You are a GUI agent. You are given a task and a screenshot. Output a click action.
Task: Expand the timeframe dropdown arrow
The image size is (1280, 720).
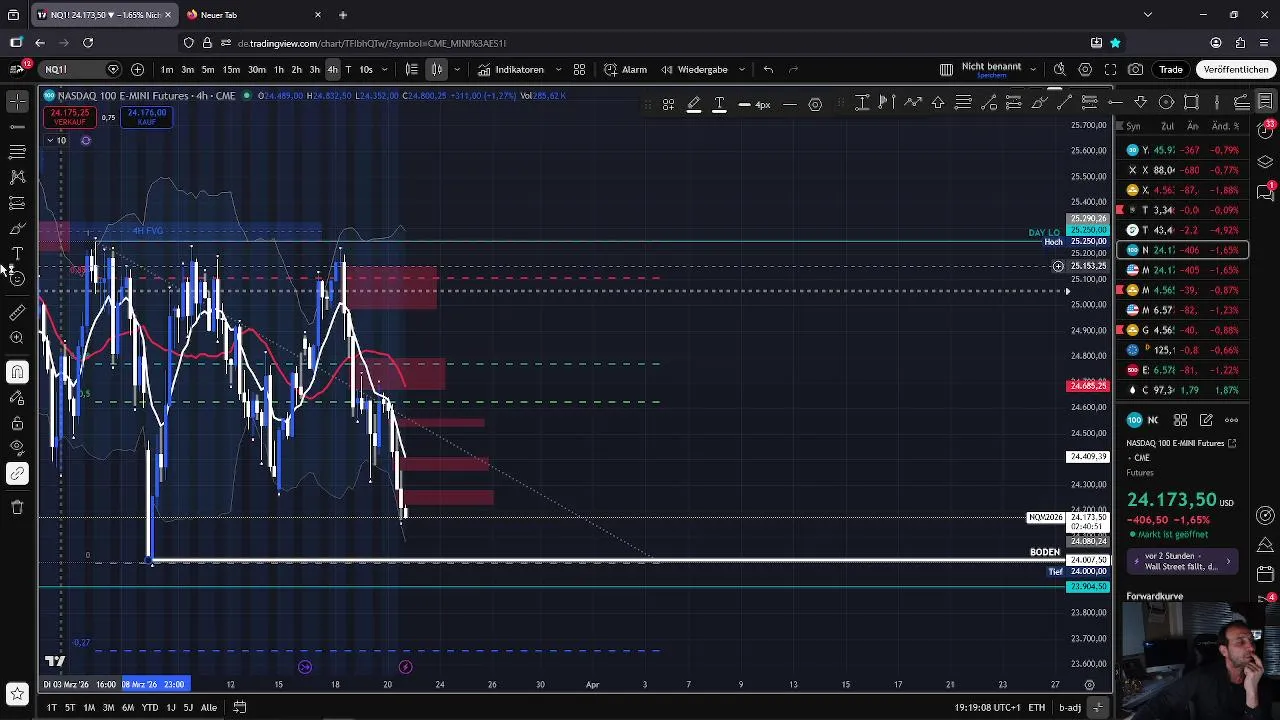(386, 69)
